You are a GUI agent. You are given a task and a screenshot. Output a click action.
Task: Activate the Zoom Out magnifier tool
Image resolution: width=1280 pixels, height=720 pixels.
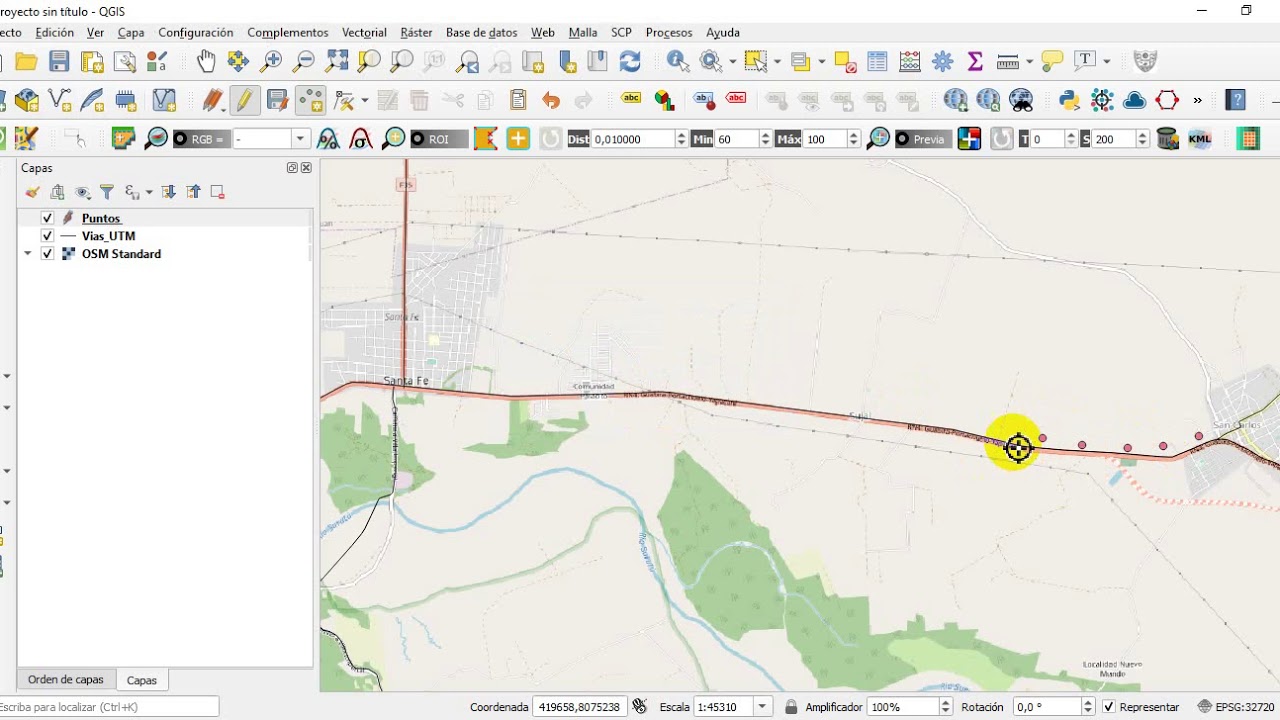pos(303,62)
